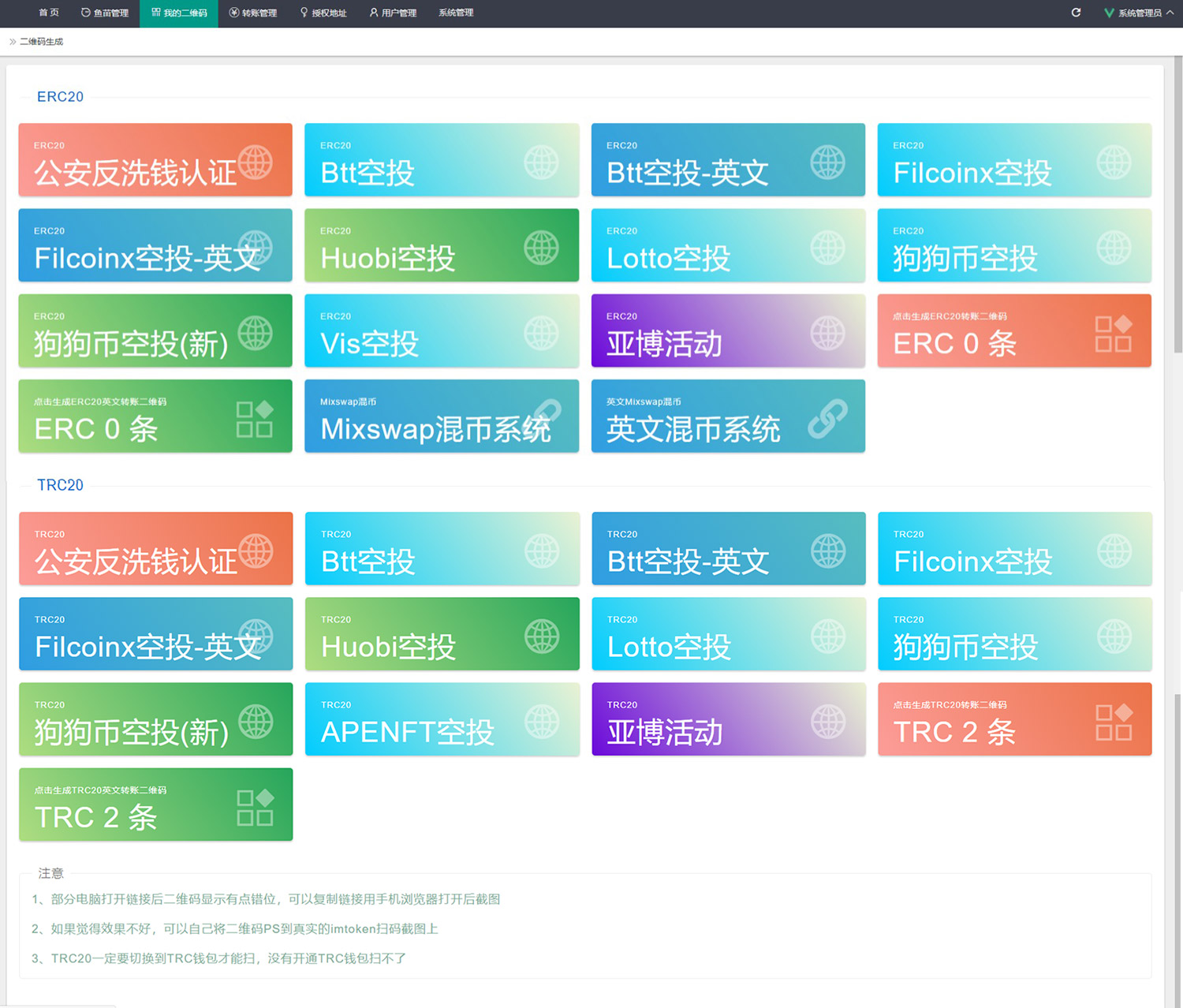Click note 2 about imtoken扫码截图
Screen dimensions: 1183x1008
tap(234, 929)
